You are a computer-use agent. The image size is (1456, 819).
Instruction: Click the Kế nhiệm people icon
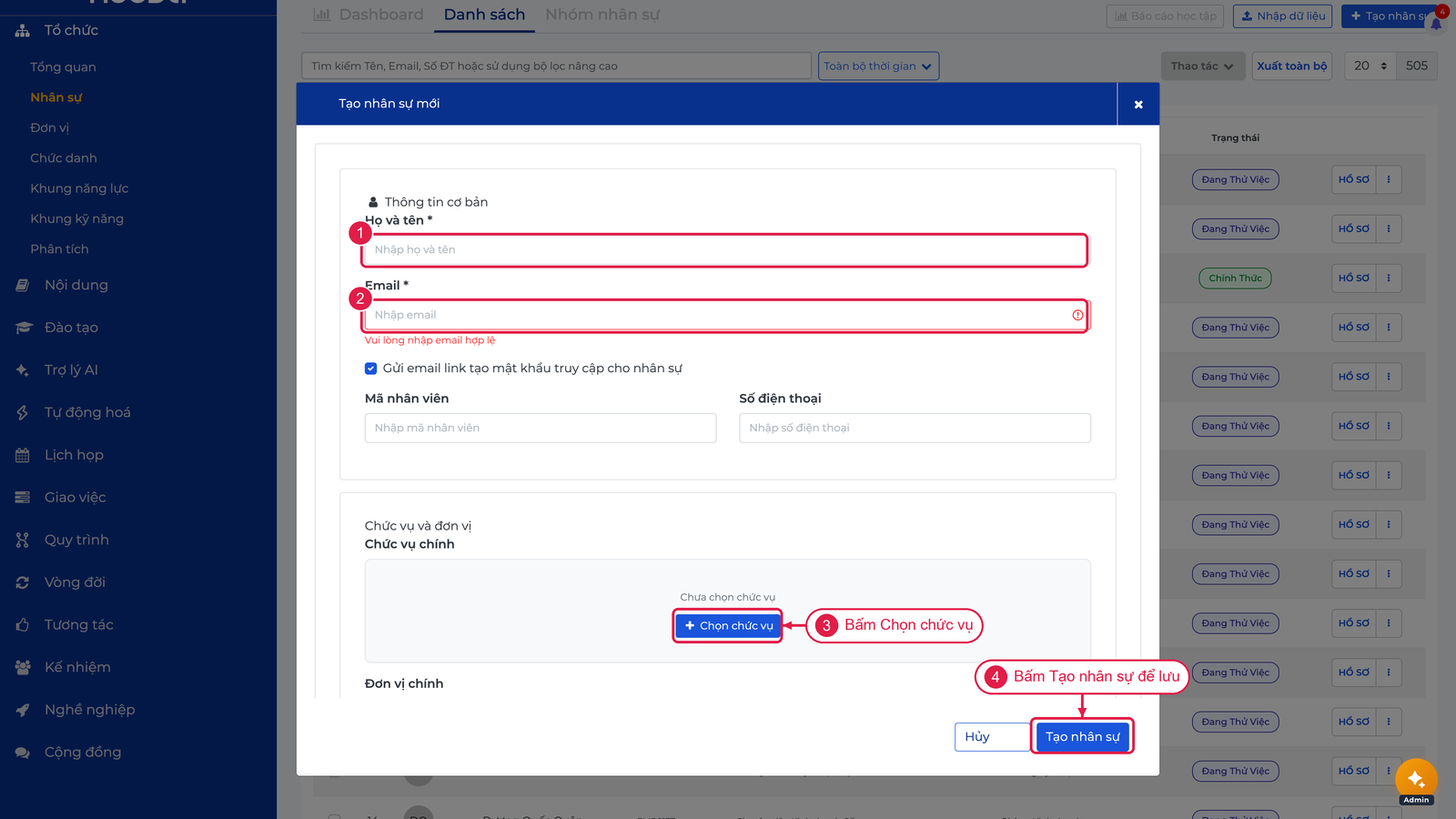coord(23,667)
